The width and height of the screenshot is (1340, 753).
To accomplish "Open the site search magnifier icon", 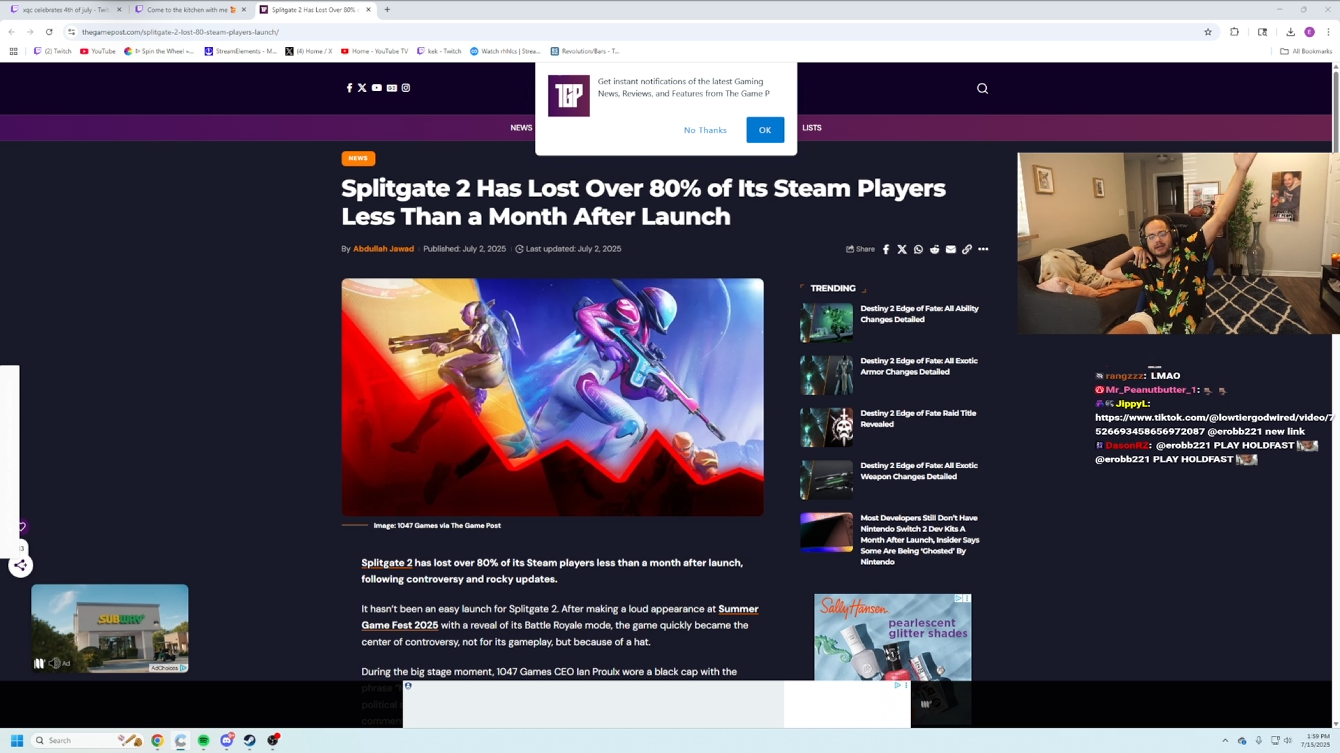I will coord(982,88).
